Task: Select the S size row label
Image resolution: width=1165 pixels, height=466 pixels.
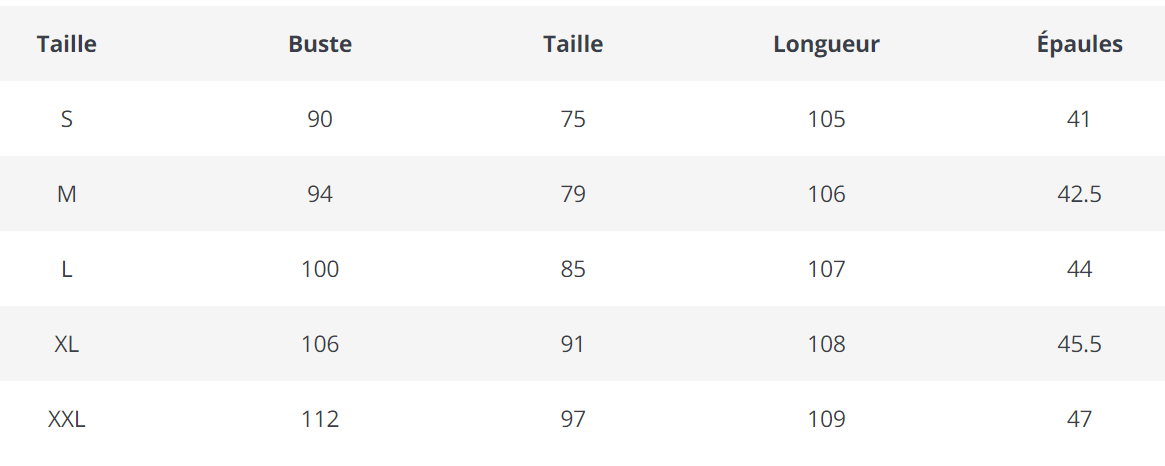Action: [x=67, y=119]
